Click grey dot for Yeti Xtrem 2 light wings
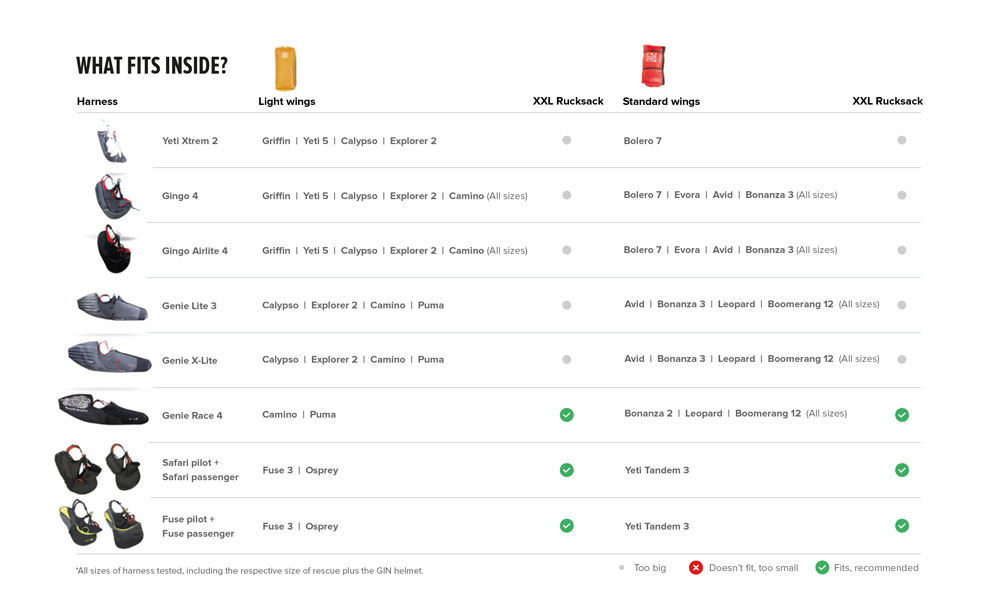The width and height of the screenshot is (1000, 607). point(566,140)
